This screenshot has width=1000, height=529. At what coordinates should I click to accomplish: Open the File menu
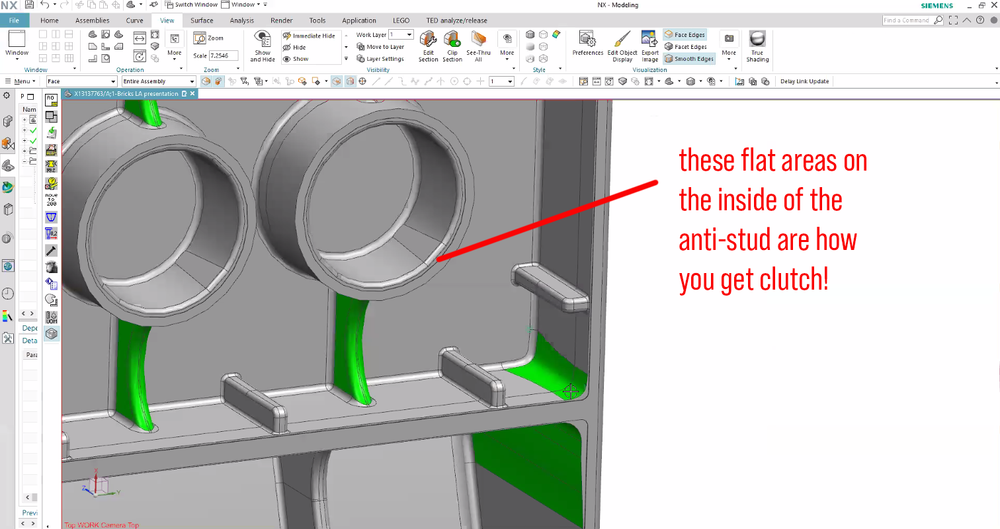click(14, 20)
